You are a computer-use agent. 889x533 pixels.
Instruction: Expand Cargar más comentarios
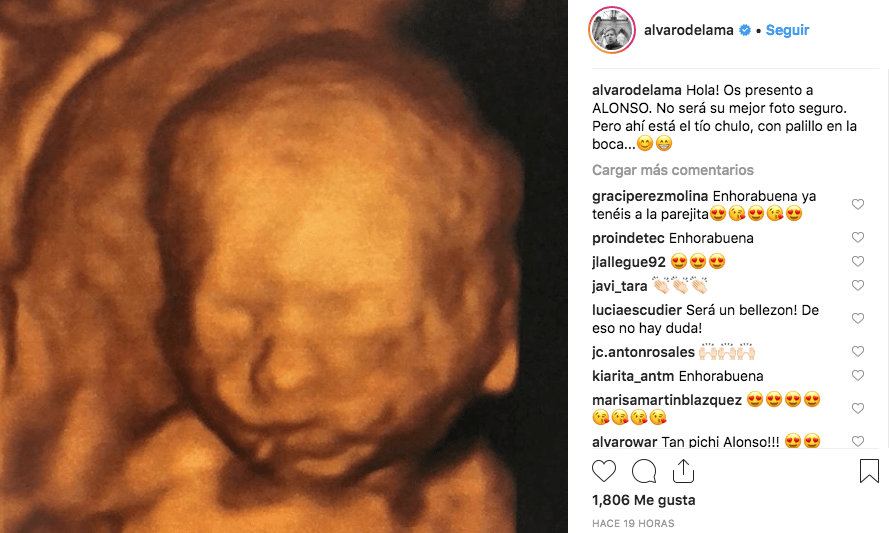672,170
